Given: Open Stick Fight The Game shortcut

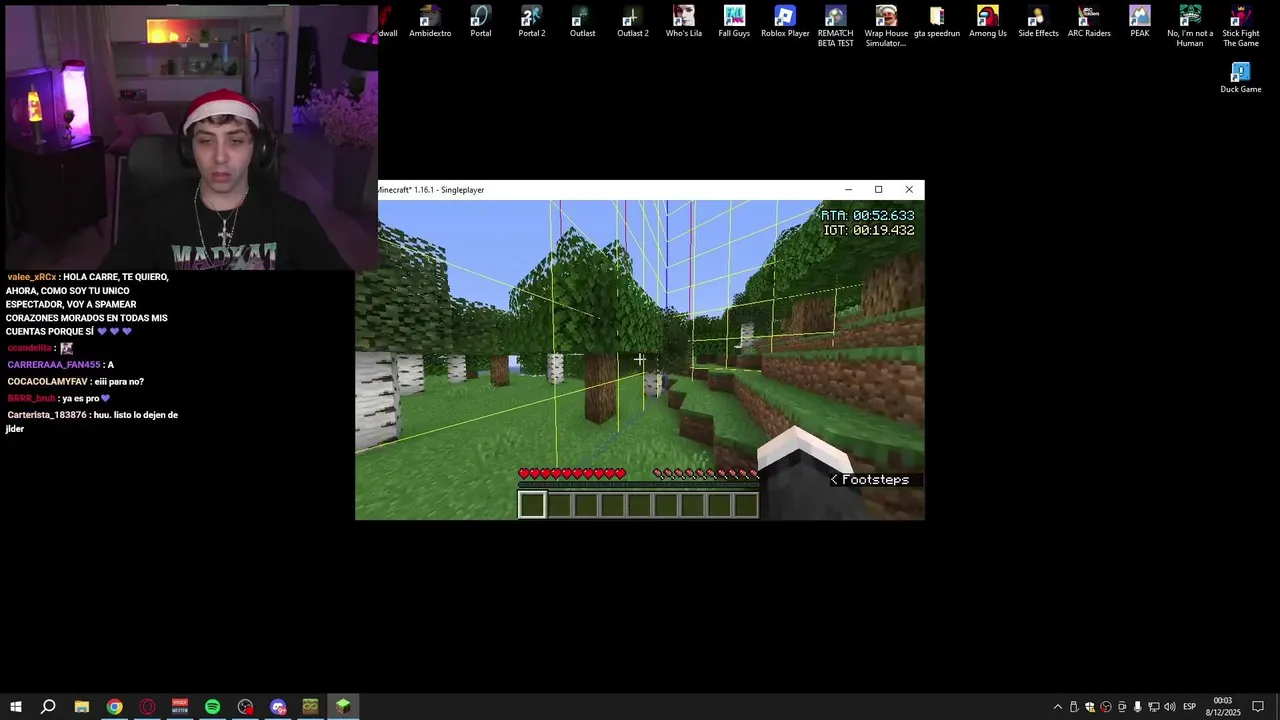Looking at the screenshot, I should pos(1241,26).
